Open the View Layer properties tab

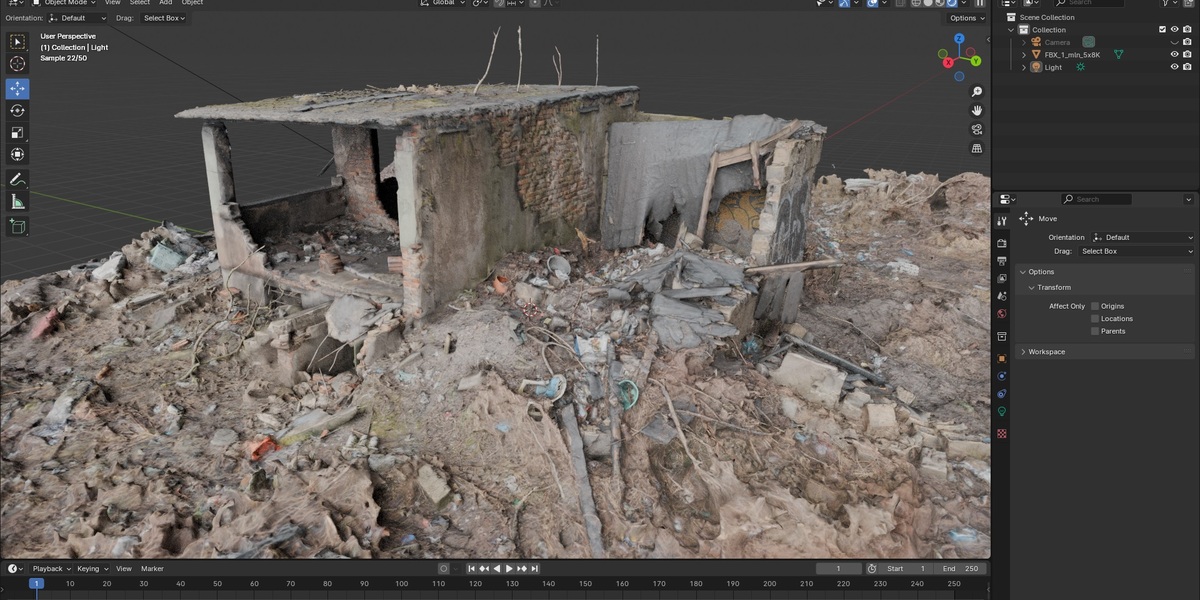pyautogui.click(x=1002, y=279)
